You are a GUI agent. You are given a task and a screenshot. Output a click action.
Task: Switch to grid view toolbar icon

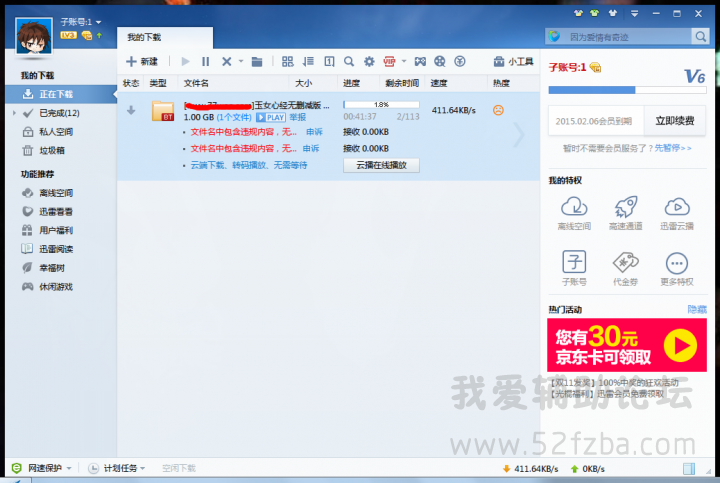tap(287, 62)
